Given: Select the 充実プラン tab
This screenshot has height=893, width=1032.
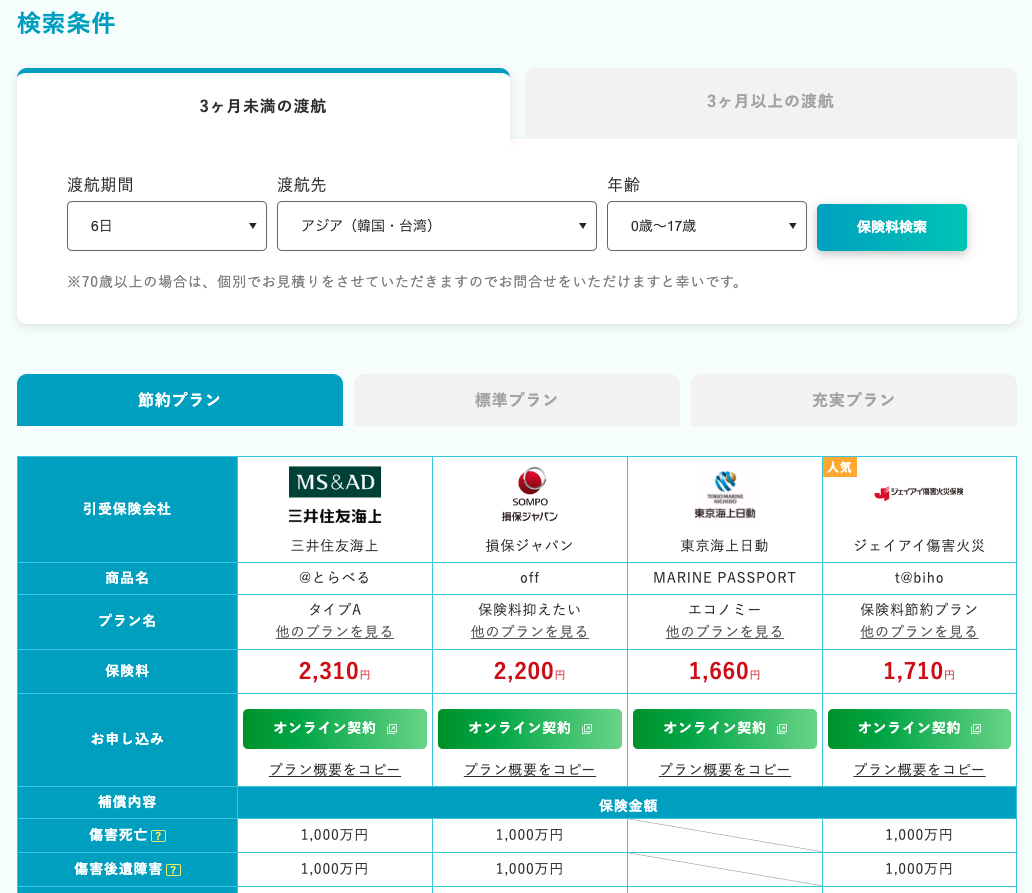Looking at the screenshot, I should [853, 400].
